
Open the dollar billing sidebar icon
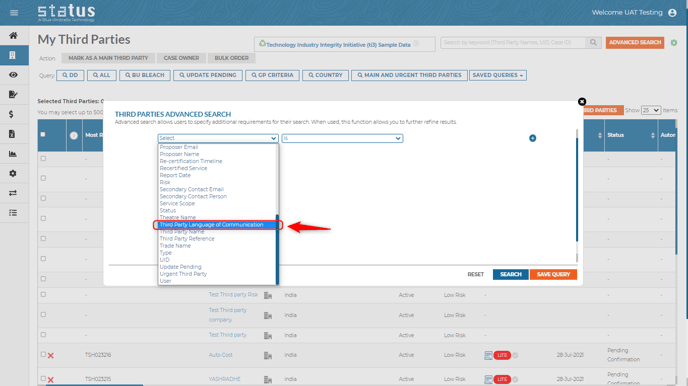[x=11, y=114]
